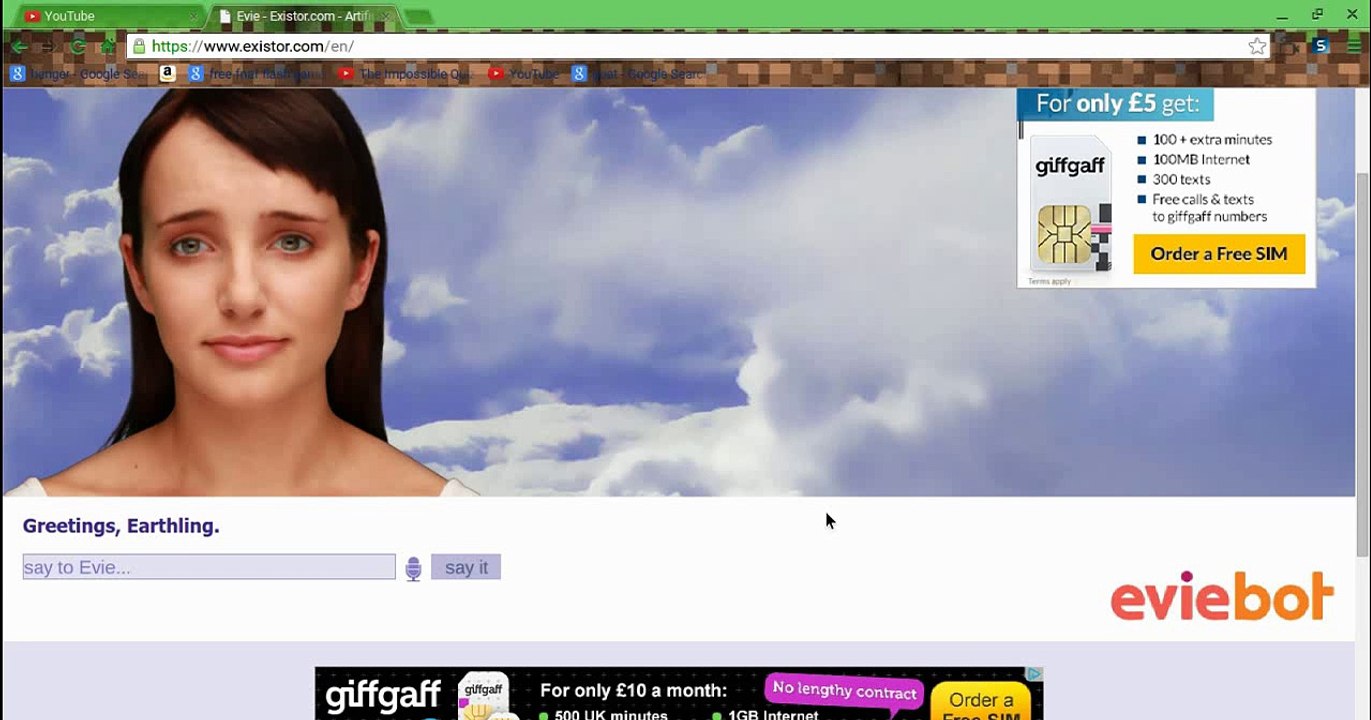This screenshot has height=720, width=1371.
Task: Open the 'goat - Google Search' bookmark
Action: pyautogui.click(x=637, y=73)
